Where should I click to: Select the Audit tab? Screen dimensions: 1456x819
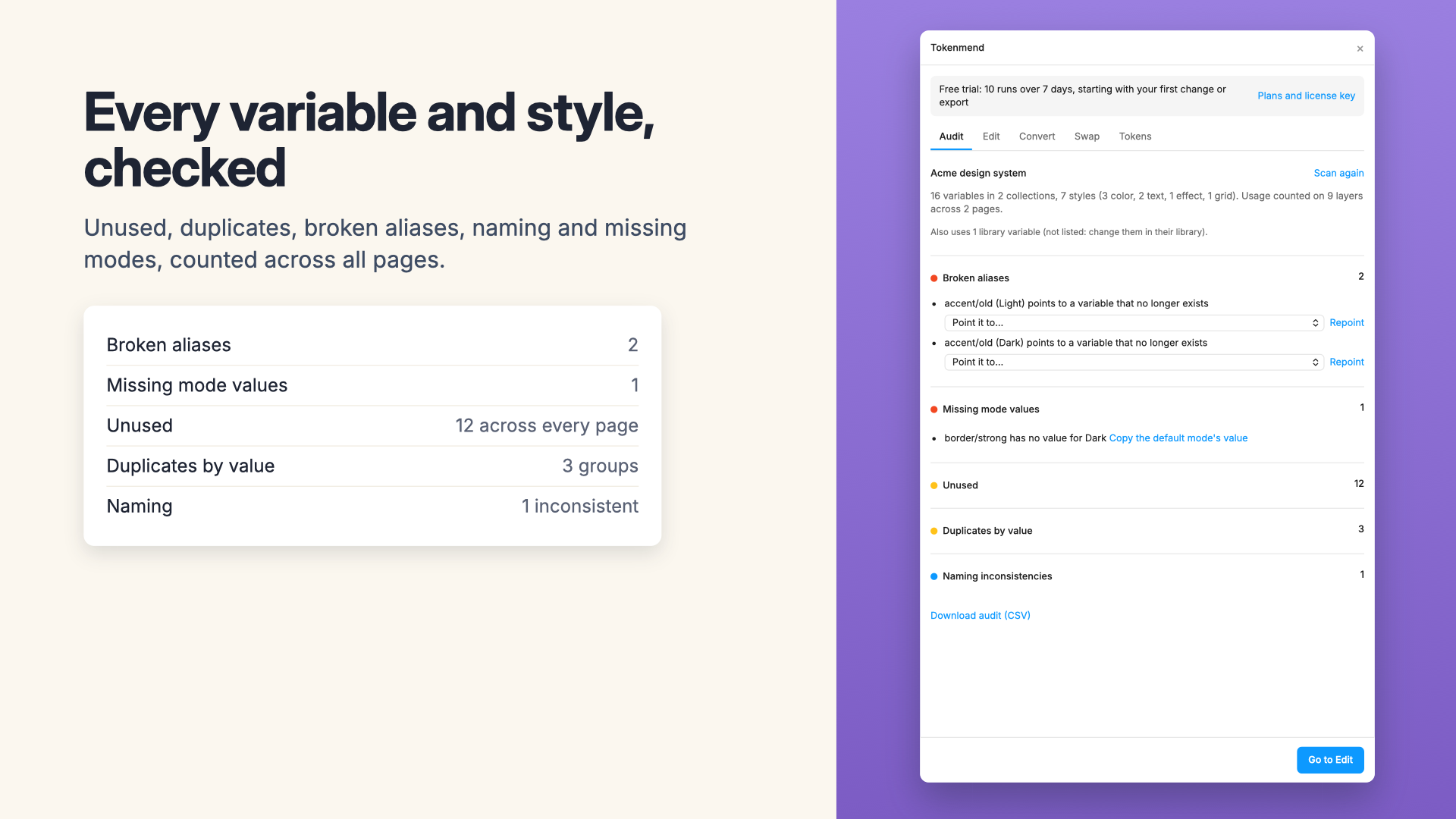[x=951, y=136]
